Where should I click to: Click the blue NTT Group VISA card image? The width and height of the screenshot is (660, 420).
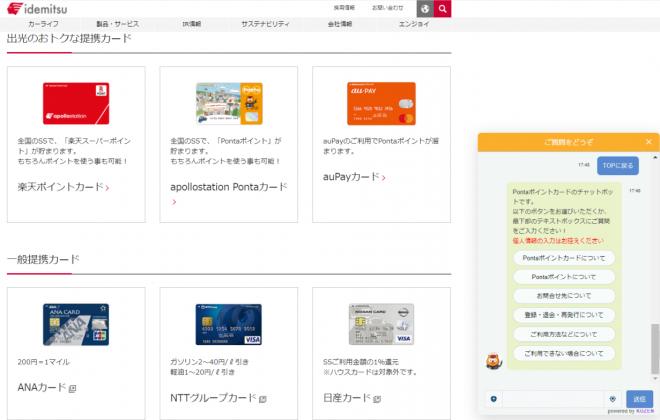(x=229, y=324)
